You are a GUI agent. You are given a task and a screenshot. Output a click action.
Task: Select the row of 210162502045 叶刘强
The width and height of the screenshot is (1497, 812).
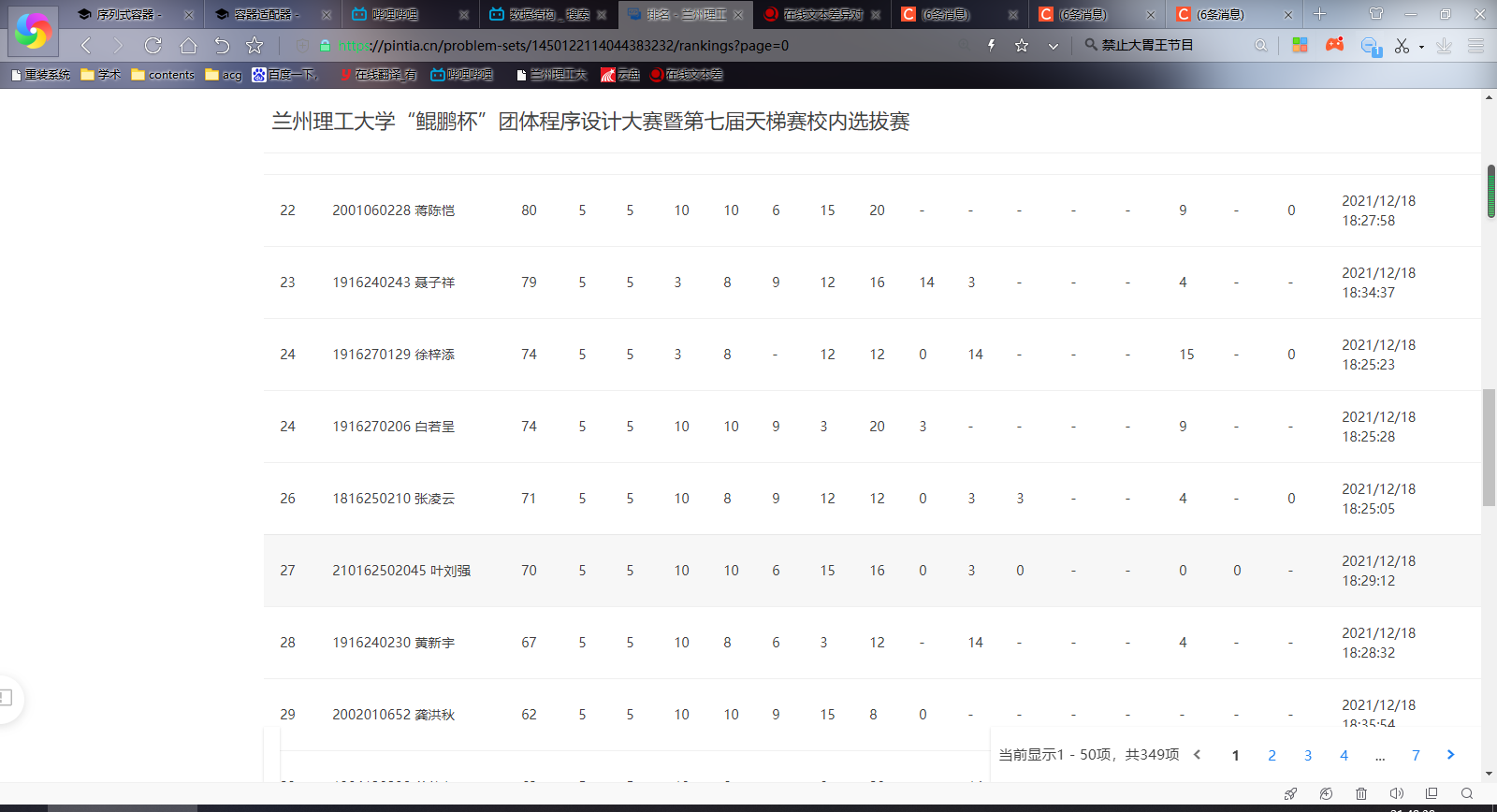coord(872,571)
